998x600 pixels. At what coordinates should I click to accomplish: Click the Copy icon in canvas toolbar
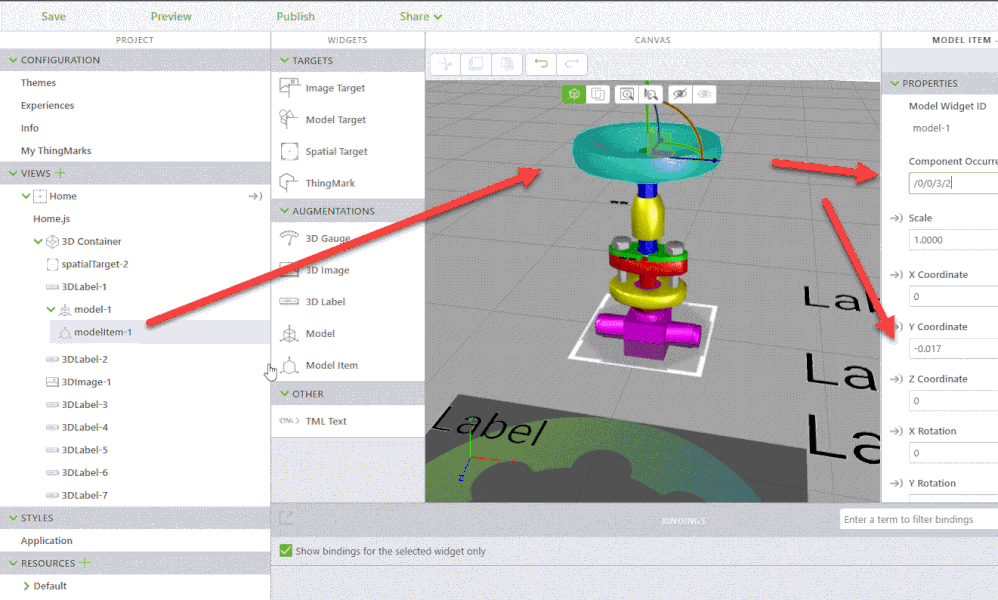(475, 64)
